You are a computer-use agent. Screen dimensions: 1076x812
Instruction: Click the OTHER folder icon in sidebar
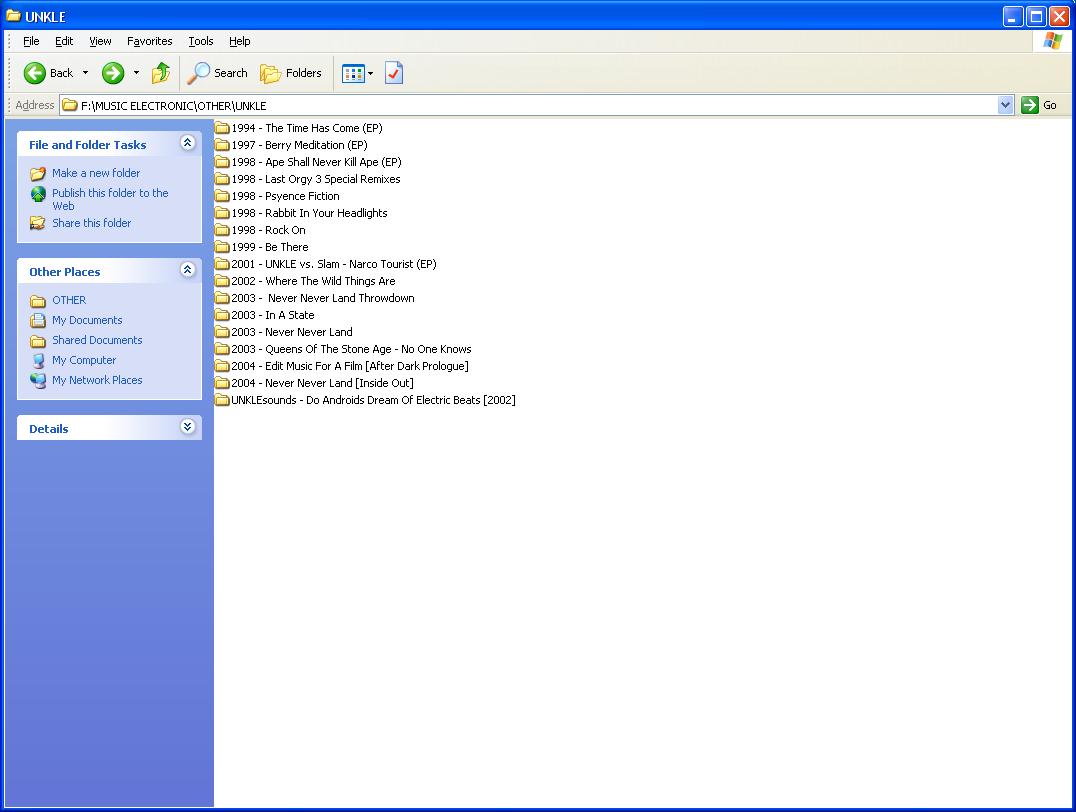point(38,301)
